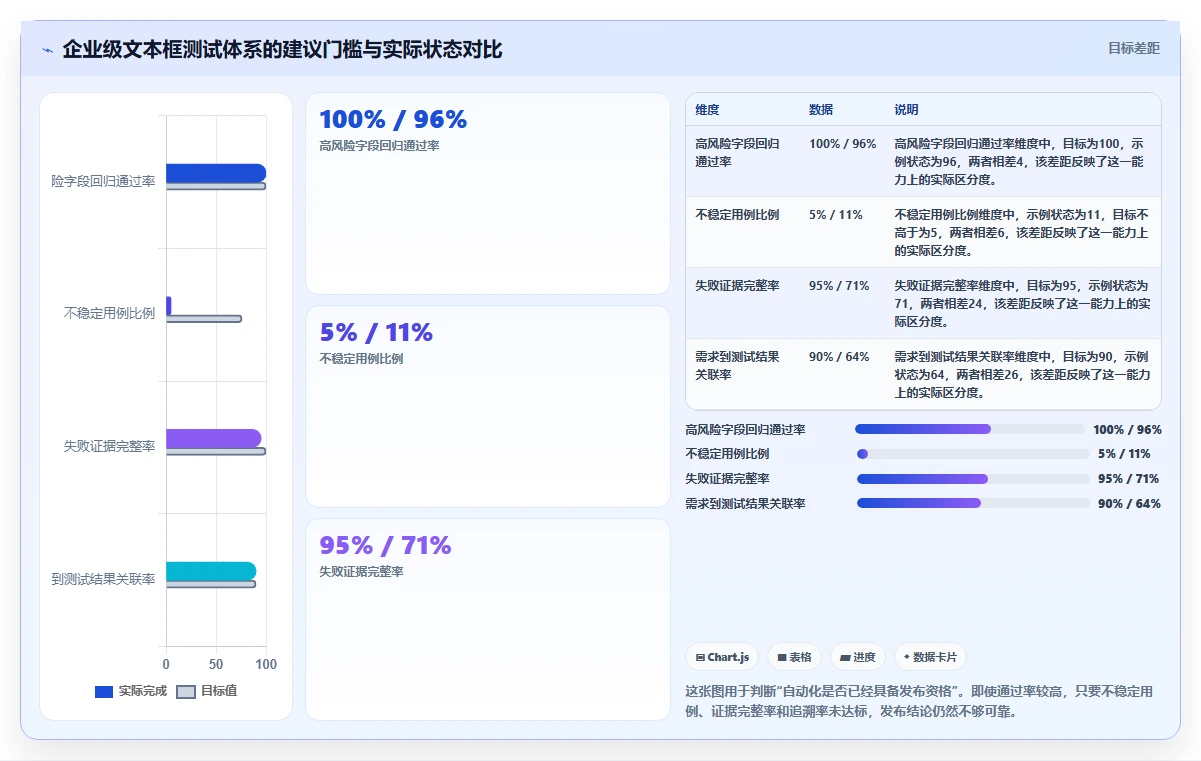Select the 数据卡片 chip
This screenshot has width=1201, height=761.
point(930,657)
